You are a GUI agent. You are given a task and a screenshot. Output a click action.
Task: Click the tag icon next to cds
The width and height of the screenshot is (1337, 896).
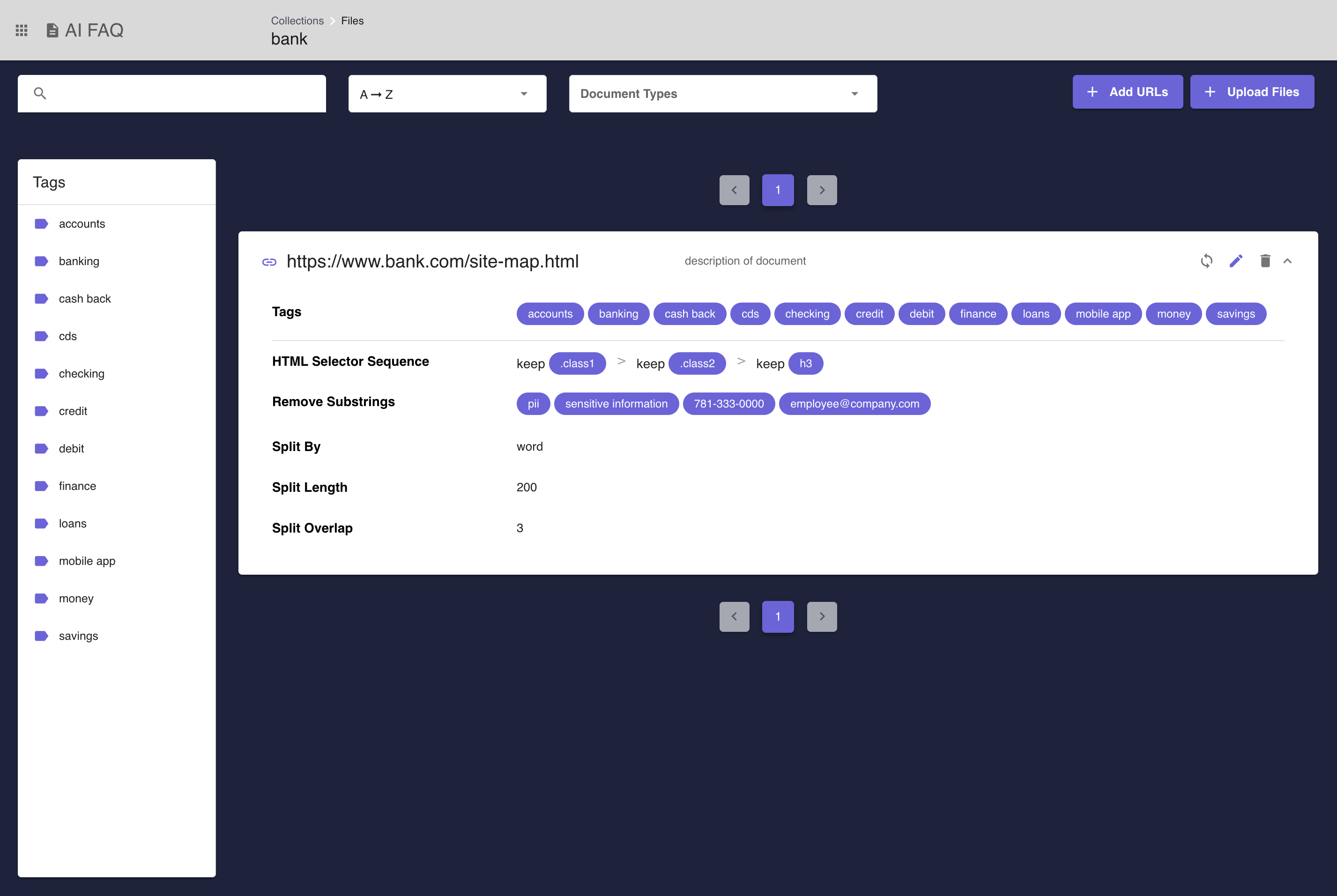(x=41, y=336)
